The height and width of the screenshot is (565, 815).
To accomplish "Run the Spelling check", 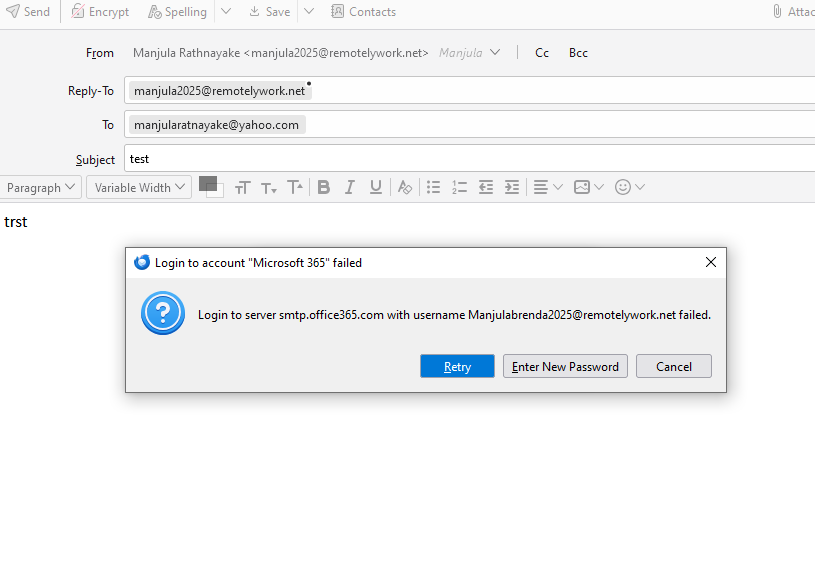I will click(178, 11).
